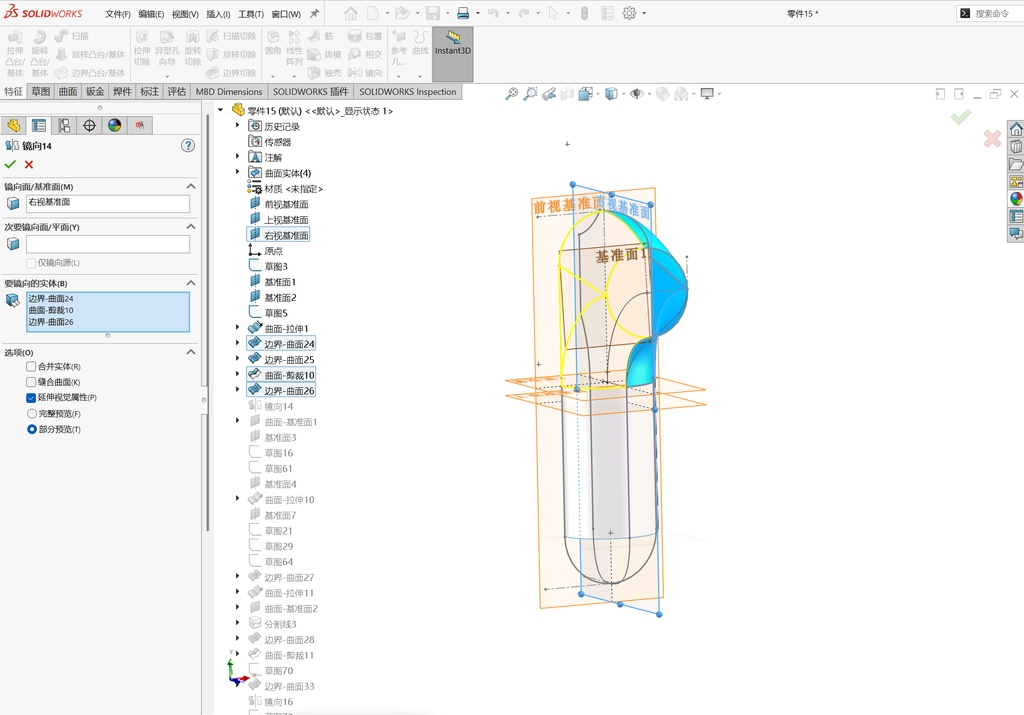Click the View Orientation cube icon
The height and width of the screenshot is (715, 1024).
pyautogui.click(x=611, y=94)
